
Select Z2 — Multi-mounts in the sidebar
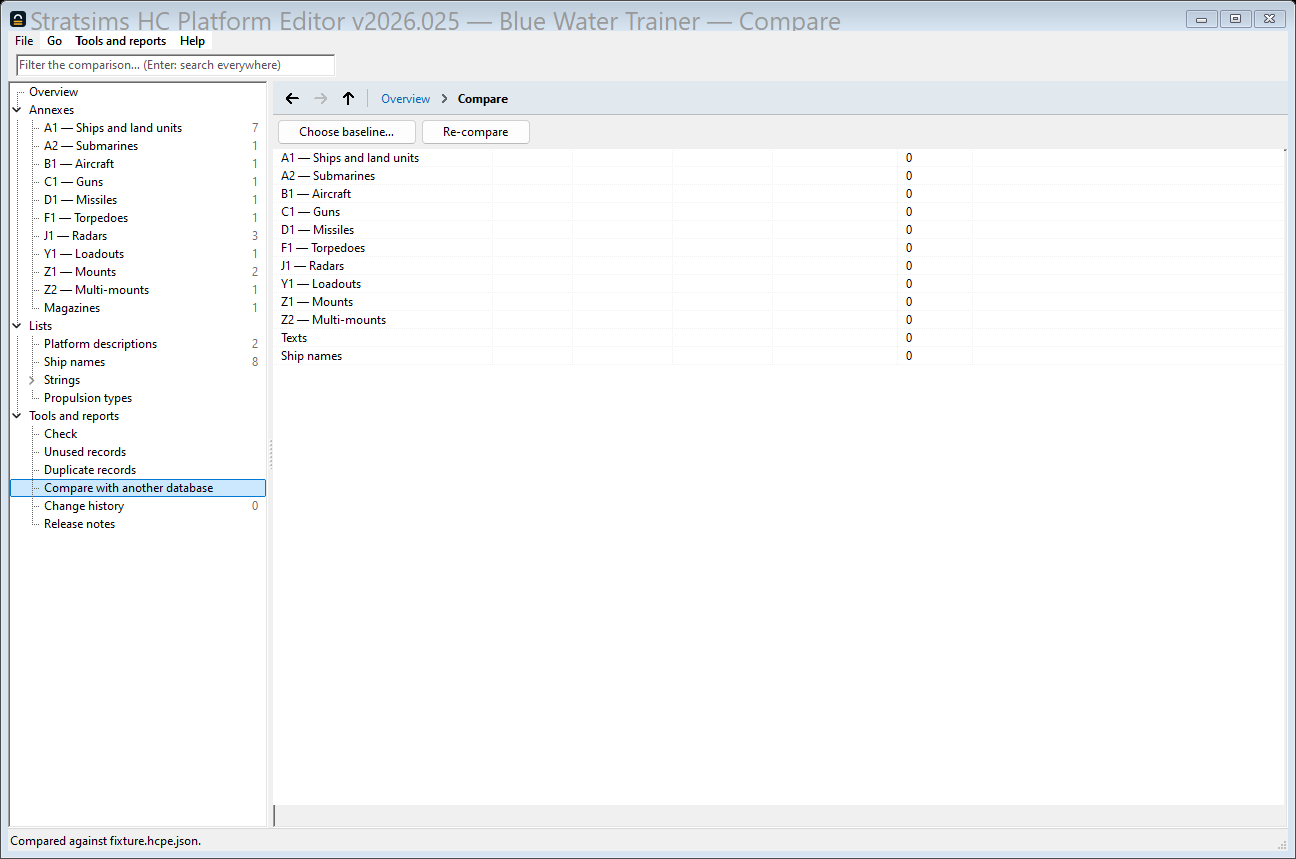click(97, 290)
